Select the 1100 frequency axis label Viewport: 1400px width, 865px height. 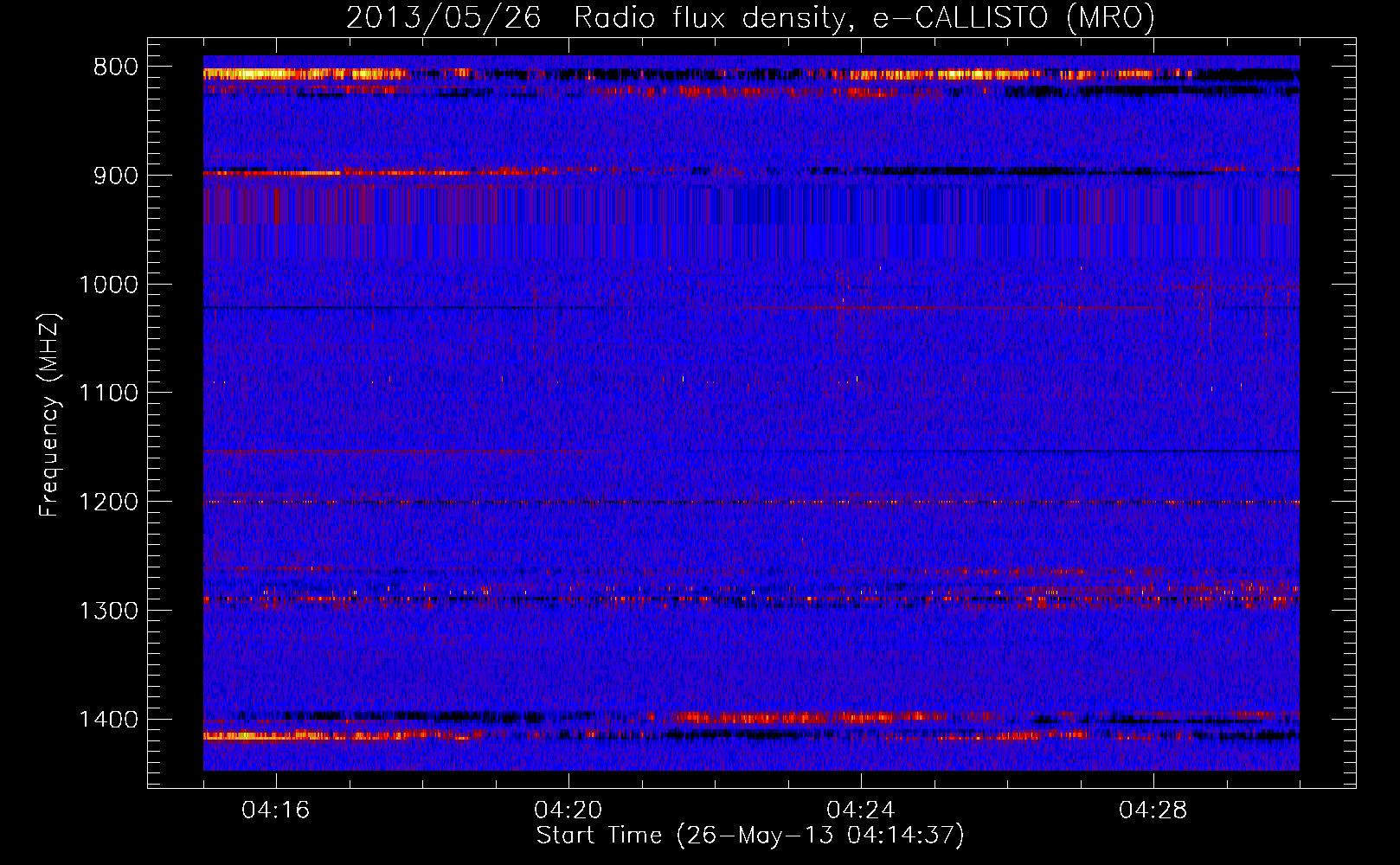(x=108, y=394)
